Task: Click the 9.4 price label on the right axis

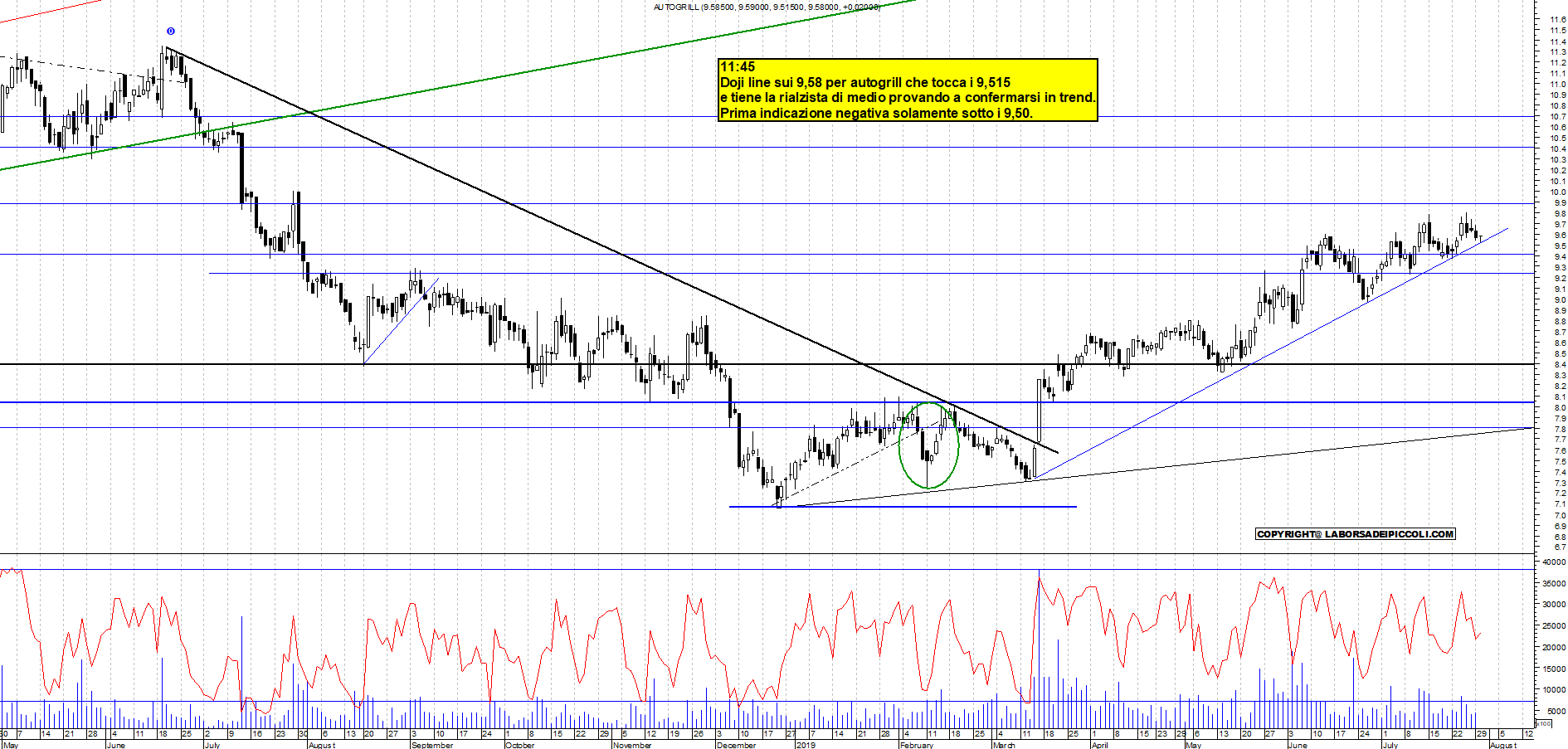Action: click(1560, 257)
